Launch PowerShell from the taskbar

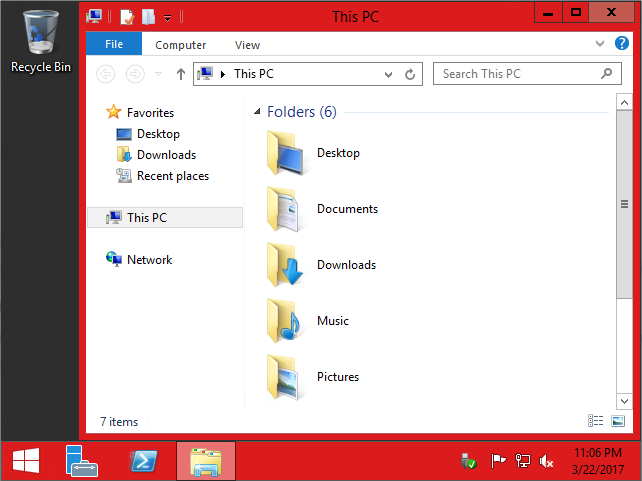point(144,461)
